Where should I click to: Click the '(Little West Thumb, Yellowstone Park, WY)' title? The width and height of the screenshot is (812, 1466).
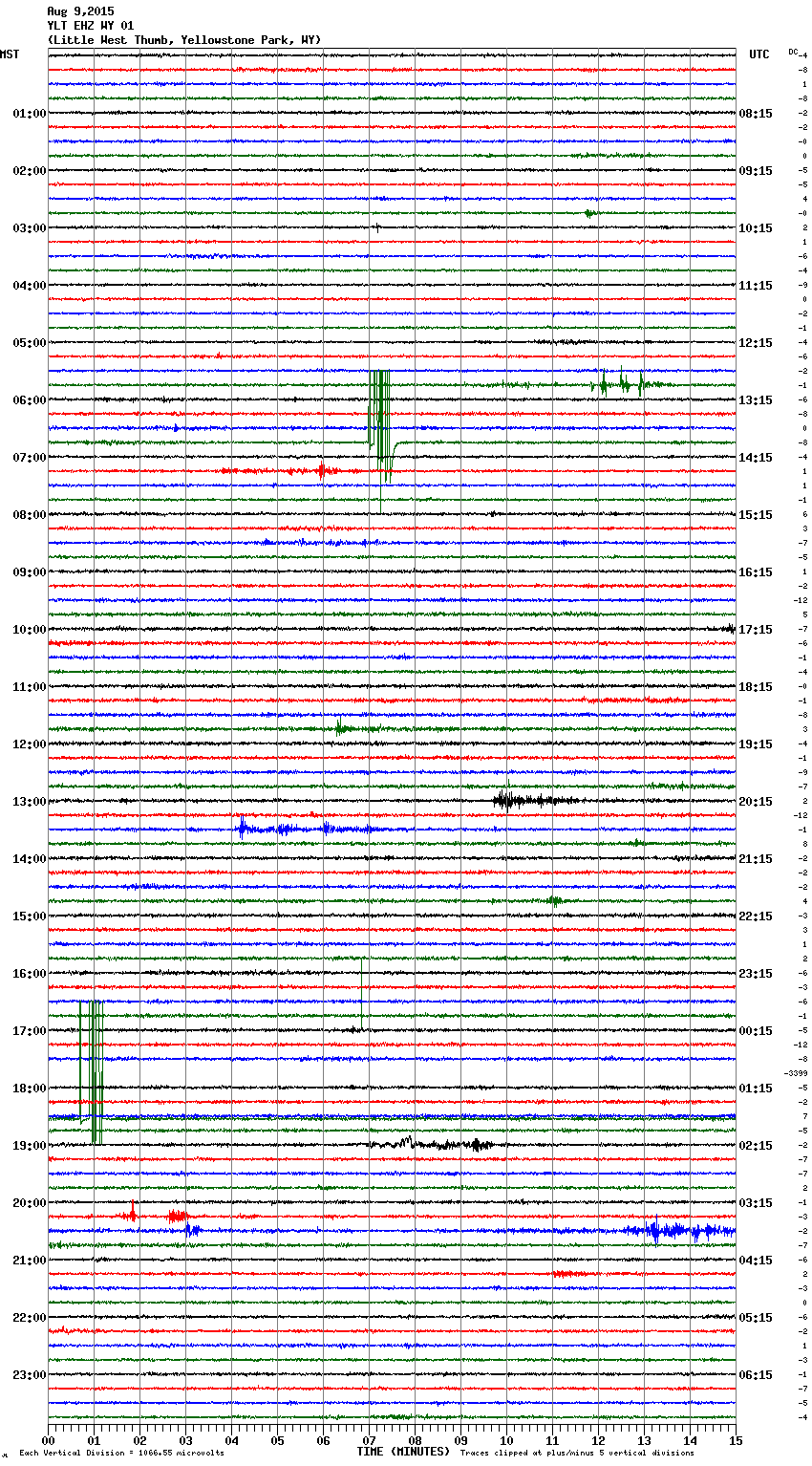point(184,40)
